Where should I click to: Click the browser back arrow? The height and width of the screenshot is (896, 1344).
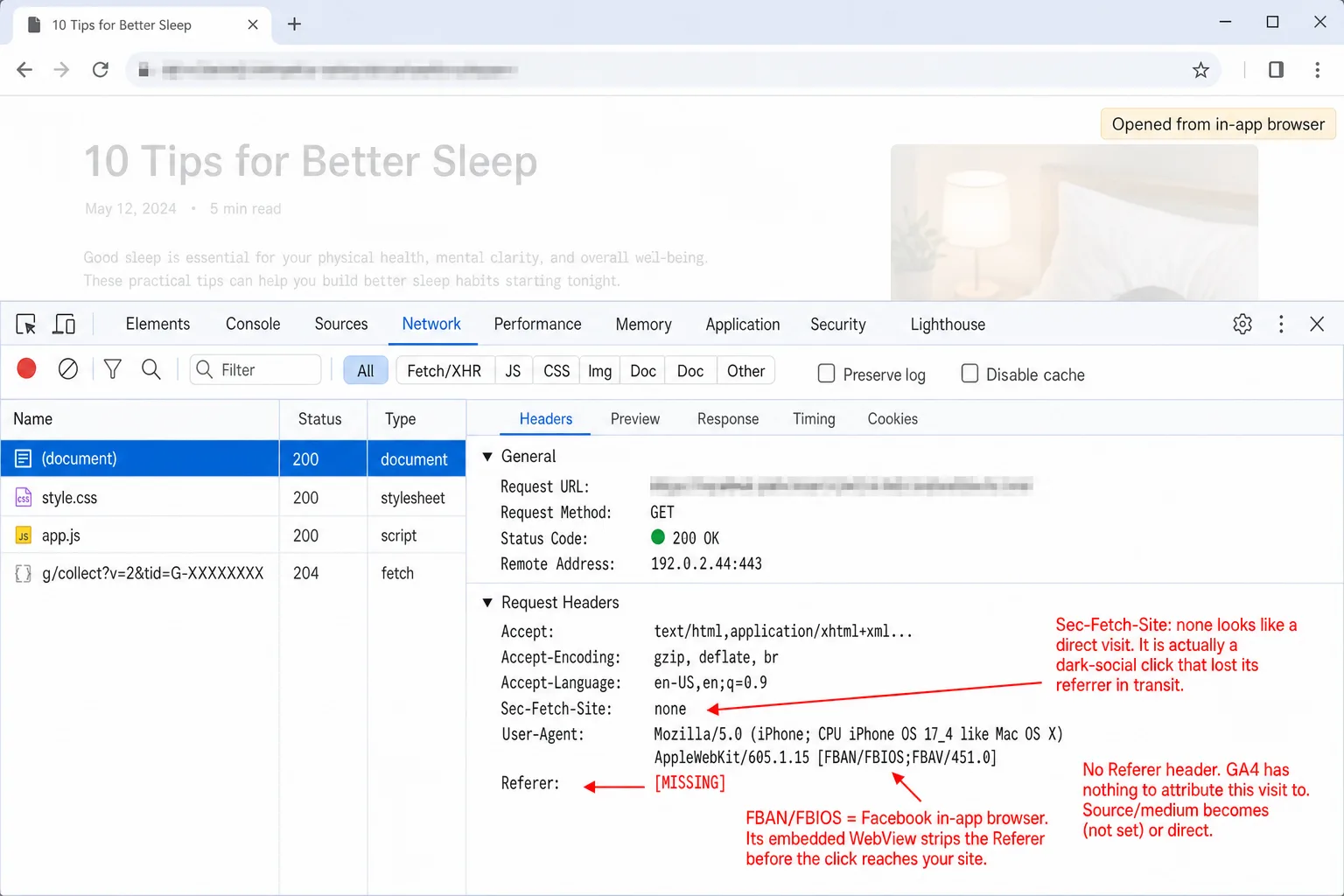[24, 70]
